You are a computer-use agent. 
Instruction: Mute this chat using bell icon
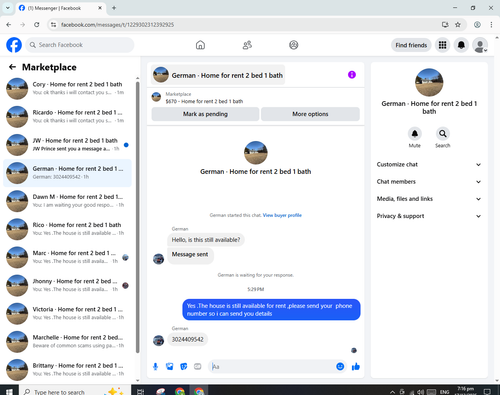(x=415, y=134)
